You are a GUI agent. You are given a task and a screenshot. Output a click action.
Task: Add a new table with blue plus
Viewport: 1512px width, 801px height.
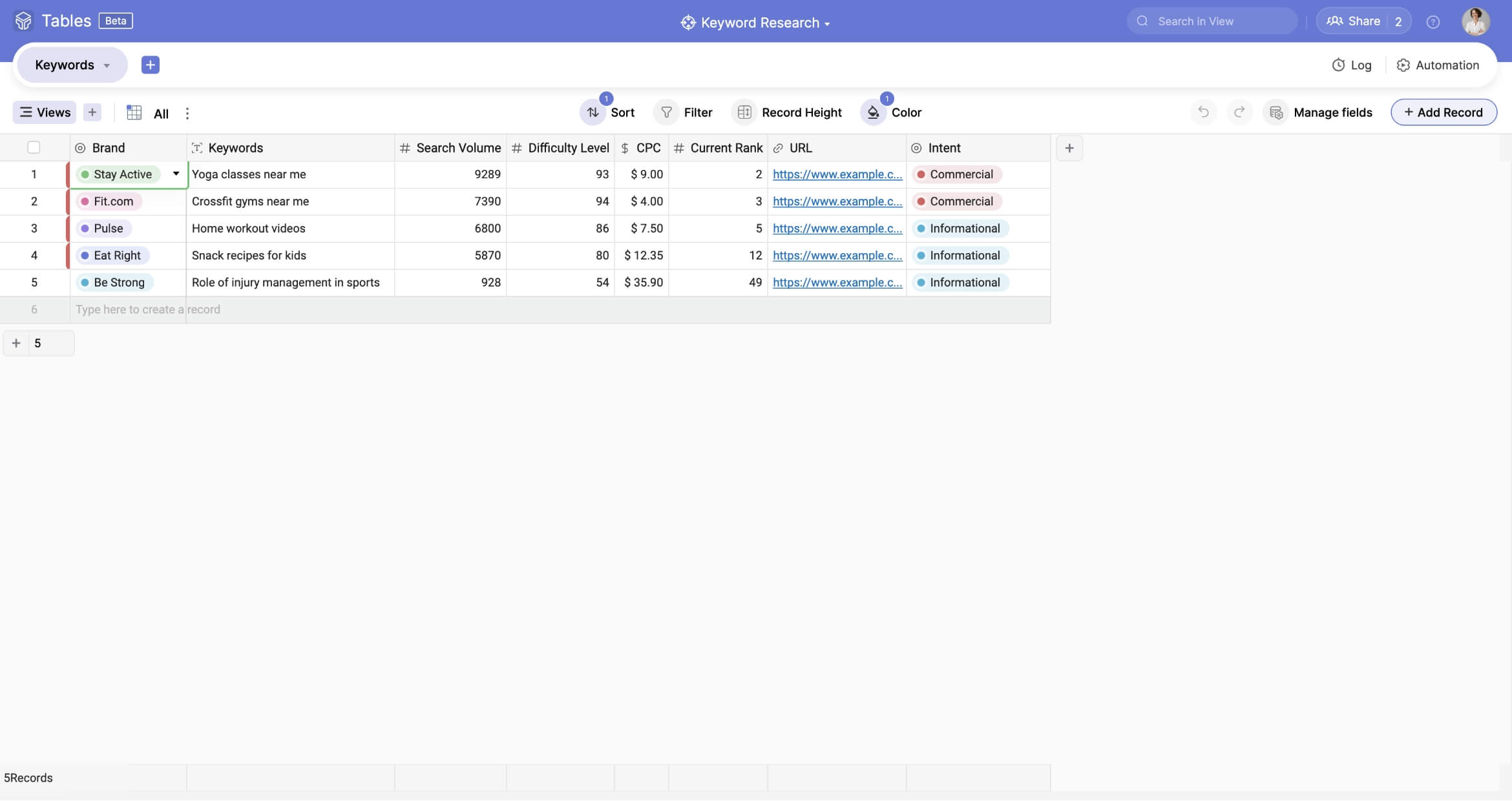coord(150,65)
